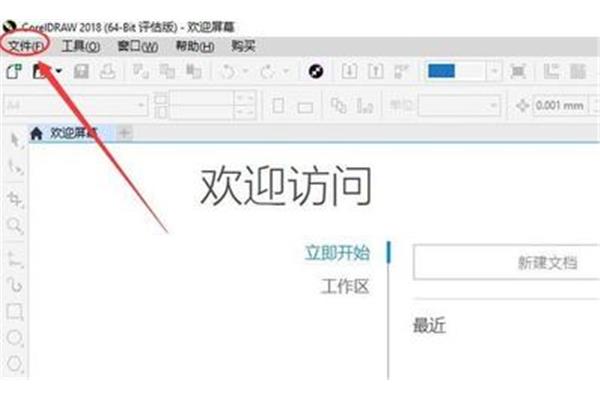Click the 最近 heading text
The image size is (600, 400).
click(429, 326)
